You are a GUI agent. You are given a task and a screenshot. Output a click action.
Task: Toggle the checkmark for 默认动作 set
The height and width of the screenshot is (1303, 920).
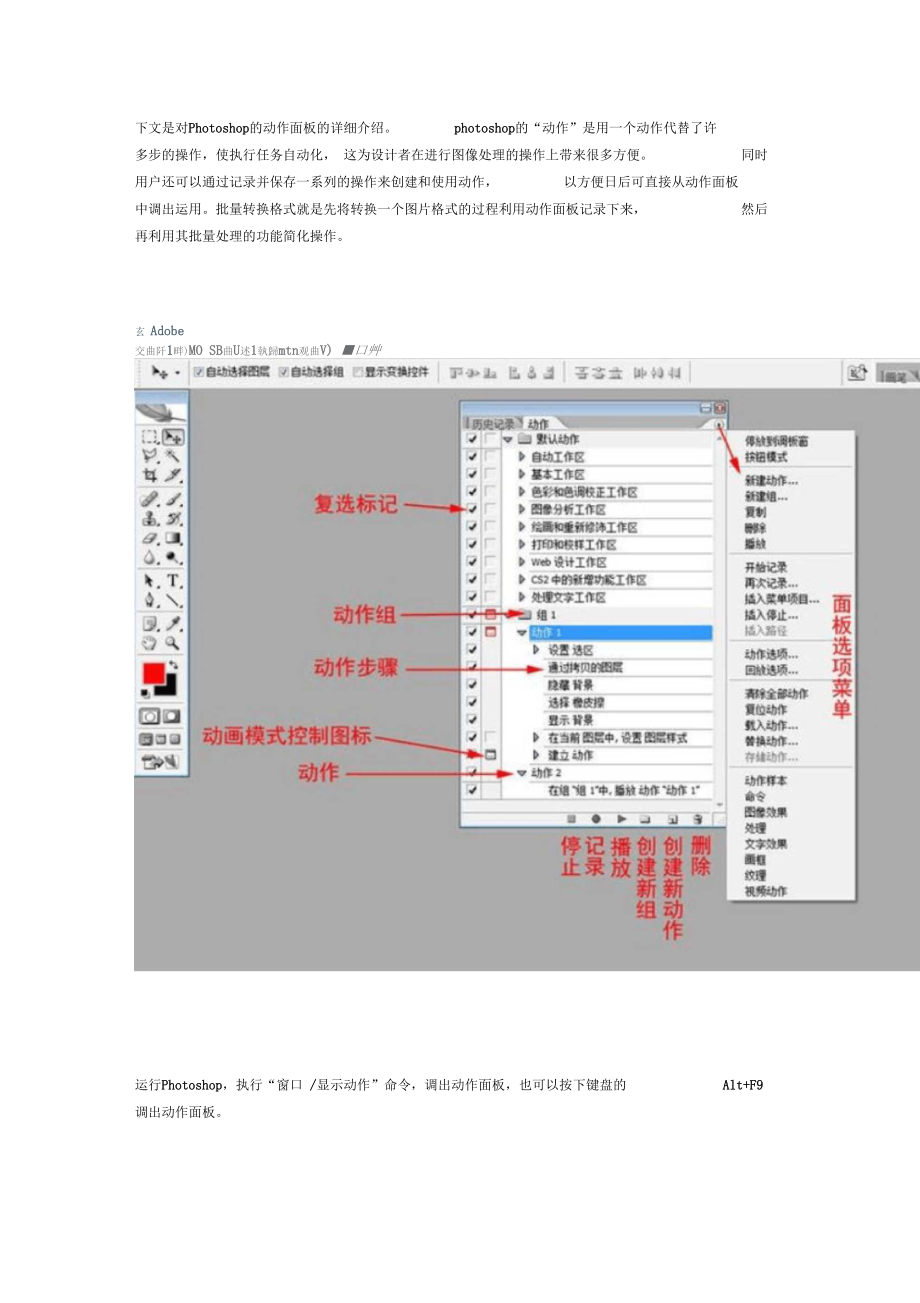[x=472, y=440]
